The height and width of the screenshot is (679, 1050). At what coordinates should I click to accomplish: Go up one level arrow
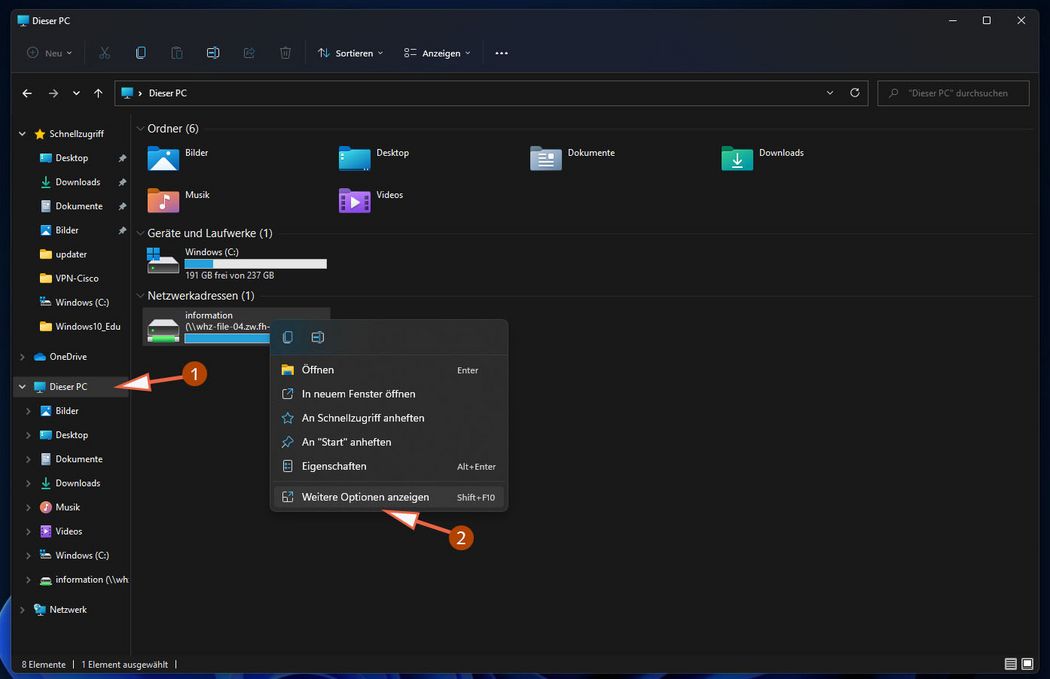[x=98, y=93]
